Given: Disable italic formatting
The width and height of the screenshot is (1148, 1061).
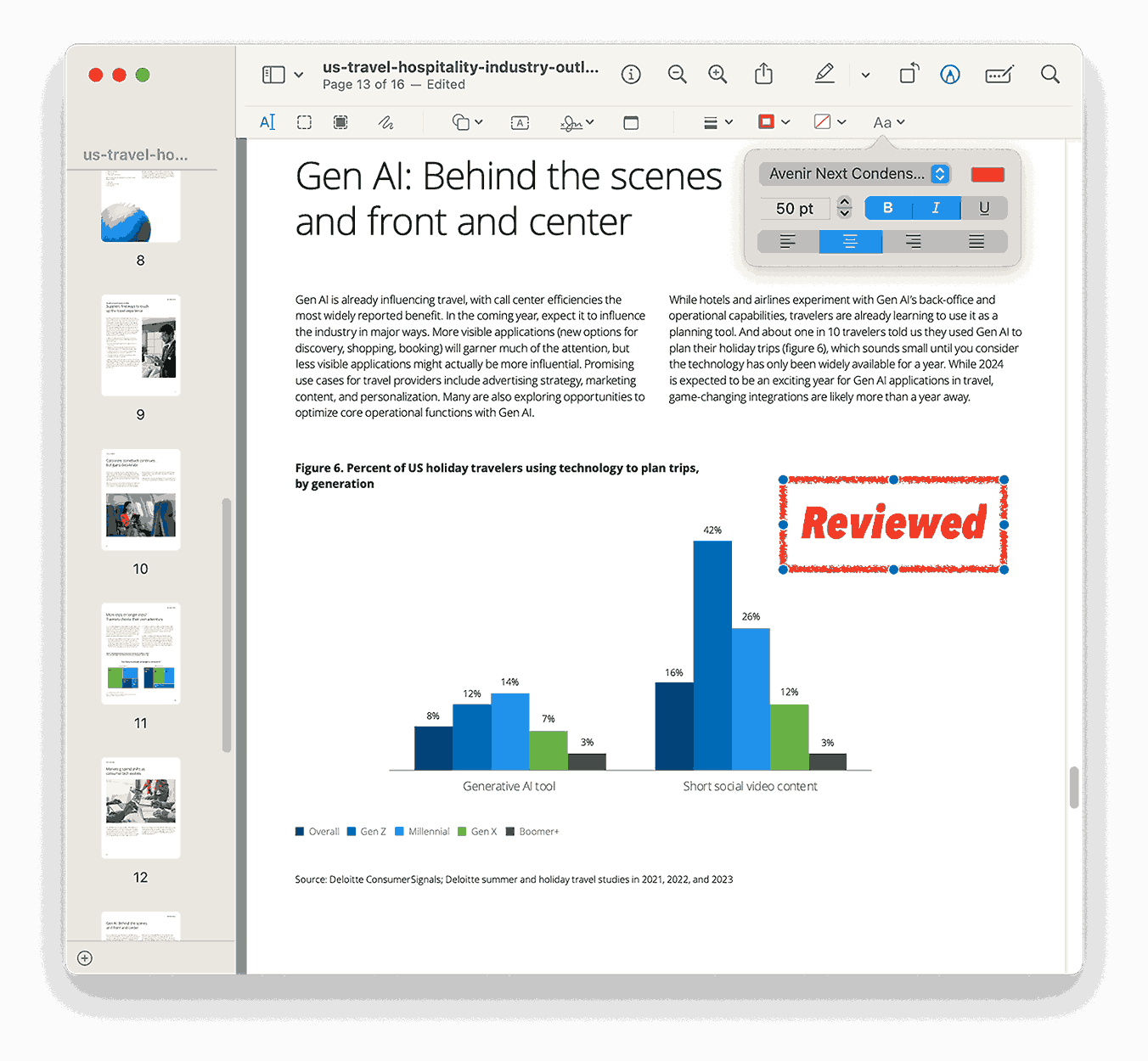Looking at the screenshot, I should (937, 208).
